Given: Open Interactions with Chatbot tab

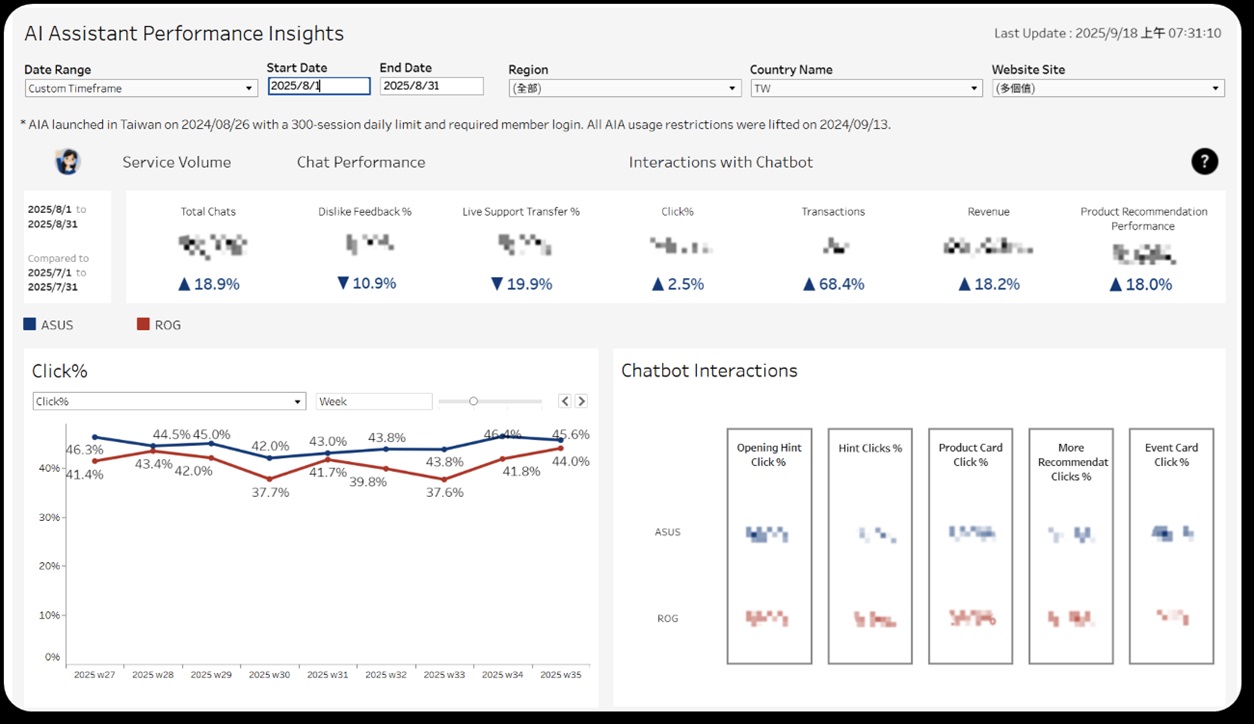Looking at the screenshot, I should (x=720, y=162).
